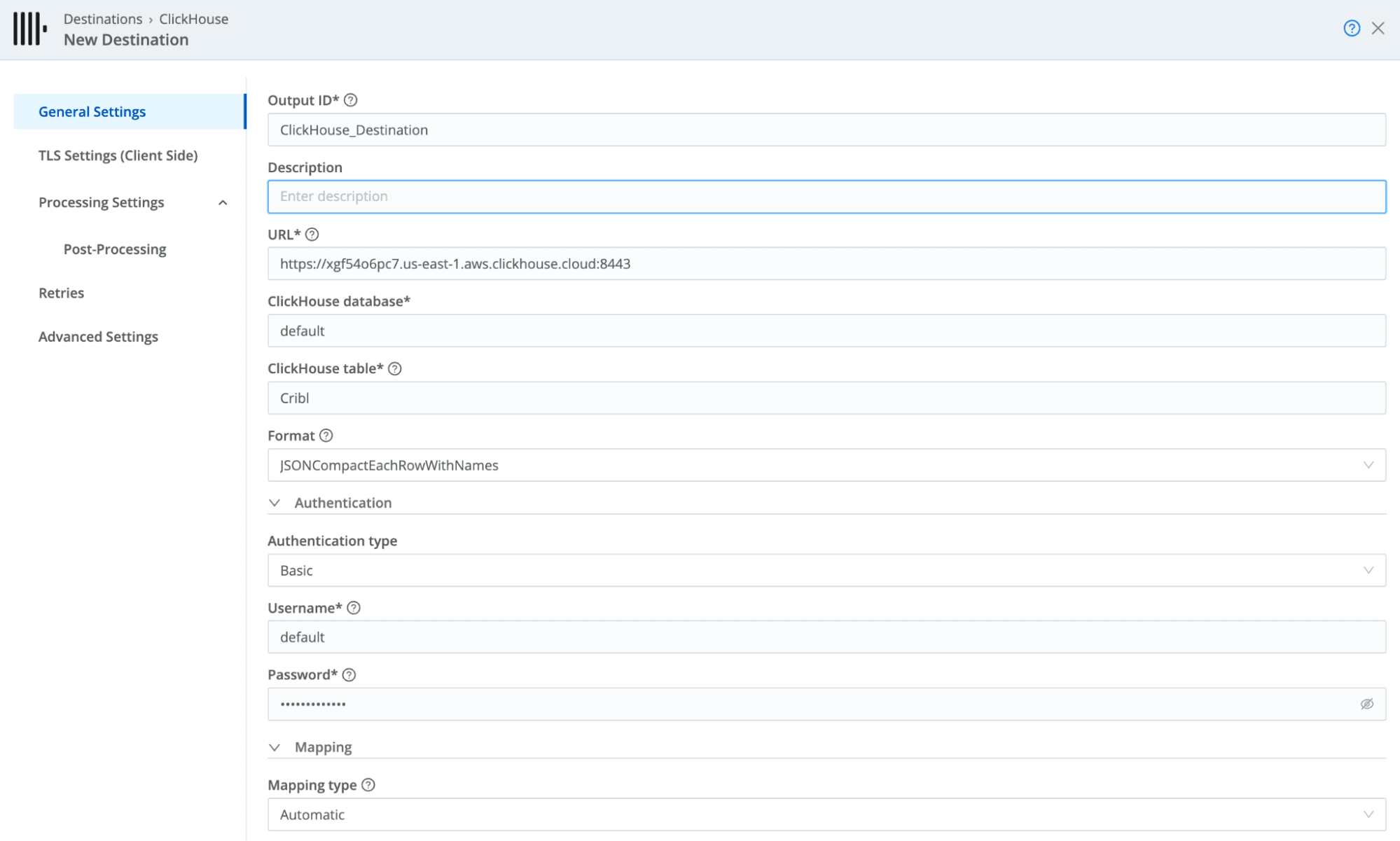Click Destinations breadcrumb link
The height and width of the screenshot is (841, 1400).
102,19
